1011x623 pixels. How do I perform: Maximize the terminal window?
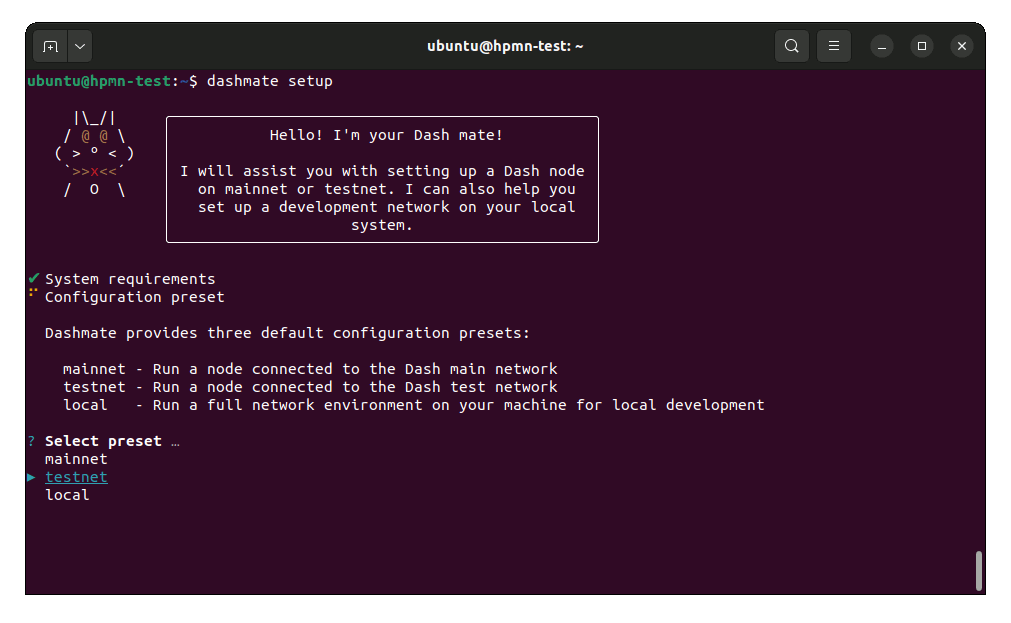pyautogui.click(x=921, y=46)
